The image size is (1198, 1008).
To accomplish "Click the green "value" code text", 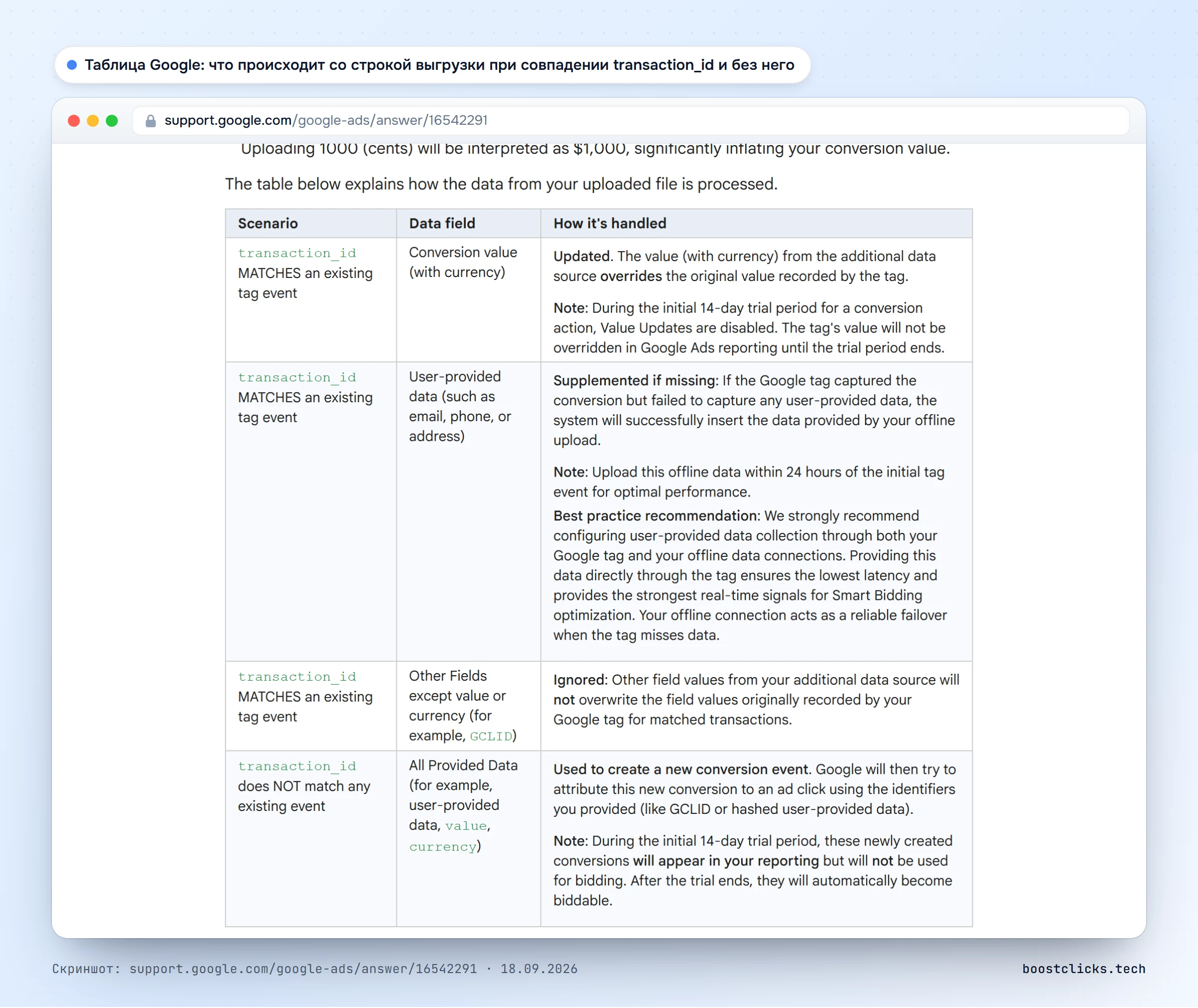I will pyautogui.click(x=466, y=826).
